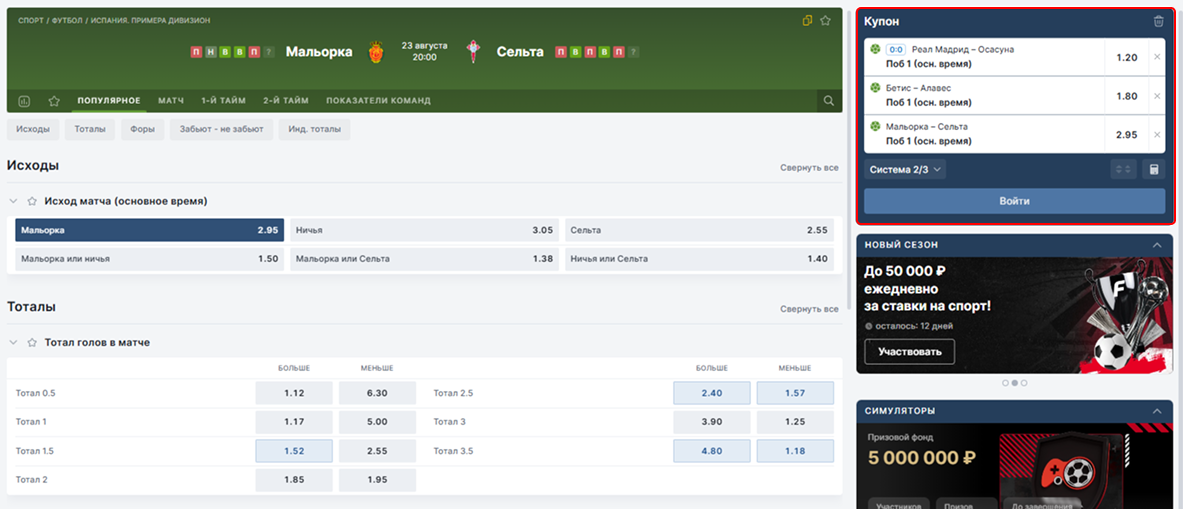Select the first promo banner carousel dot
The width and height of the screenshot is (1185, 509).
(1003, 383)
